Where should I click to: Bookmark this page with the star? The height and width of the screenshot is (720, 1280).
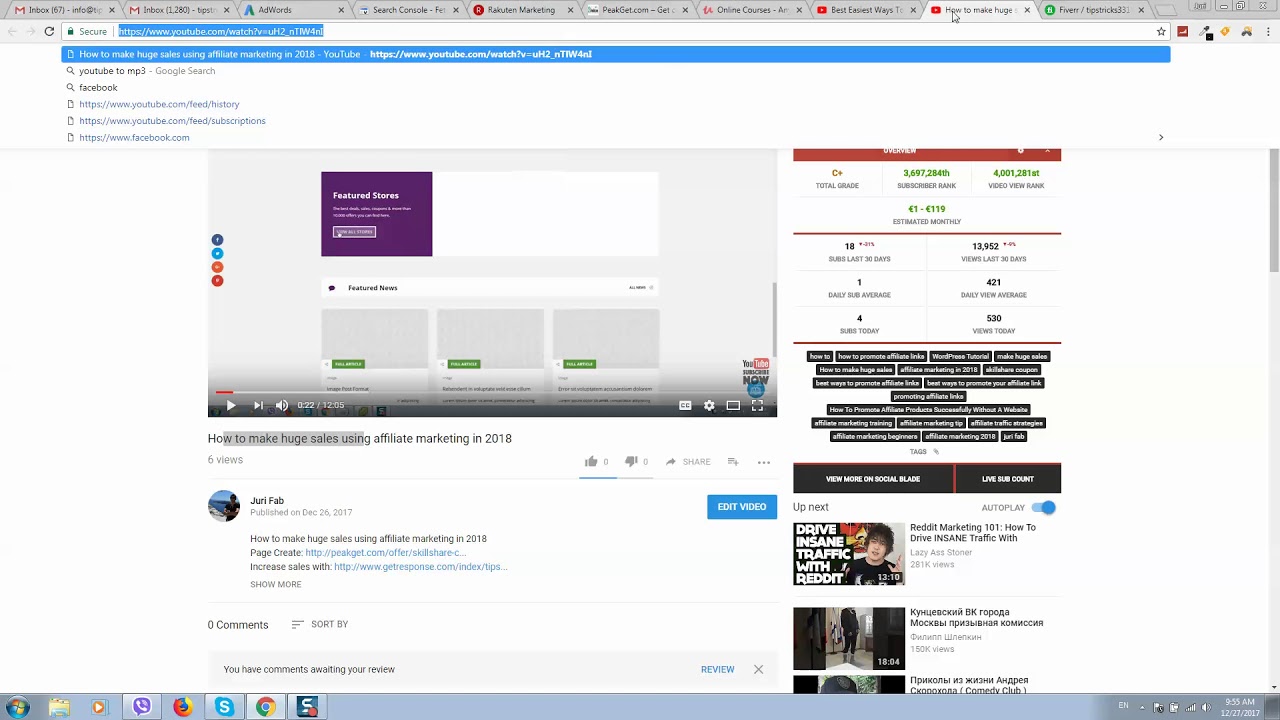[1161, 31]
